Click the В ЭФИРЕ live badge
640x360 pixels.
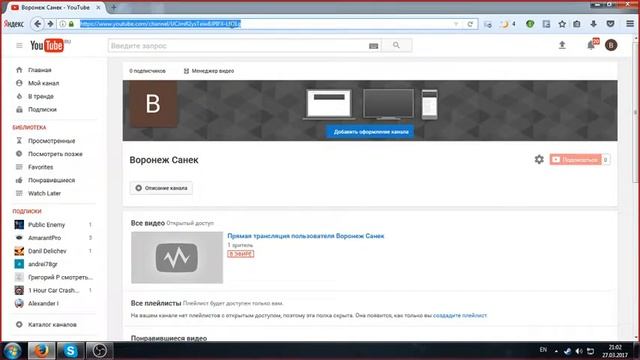[x=240, y=254]
